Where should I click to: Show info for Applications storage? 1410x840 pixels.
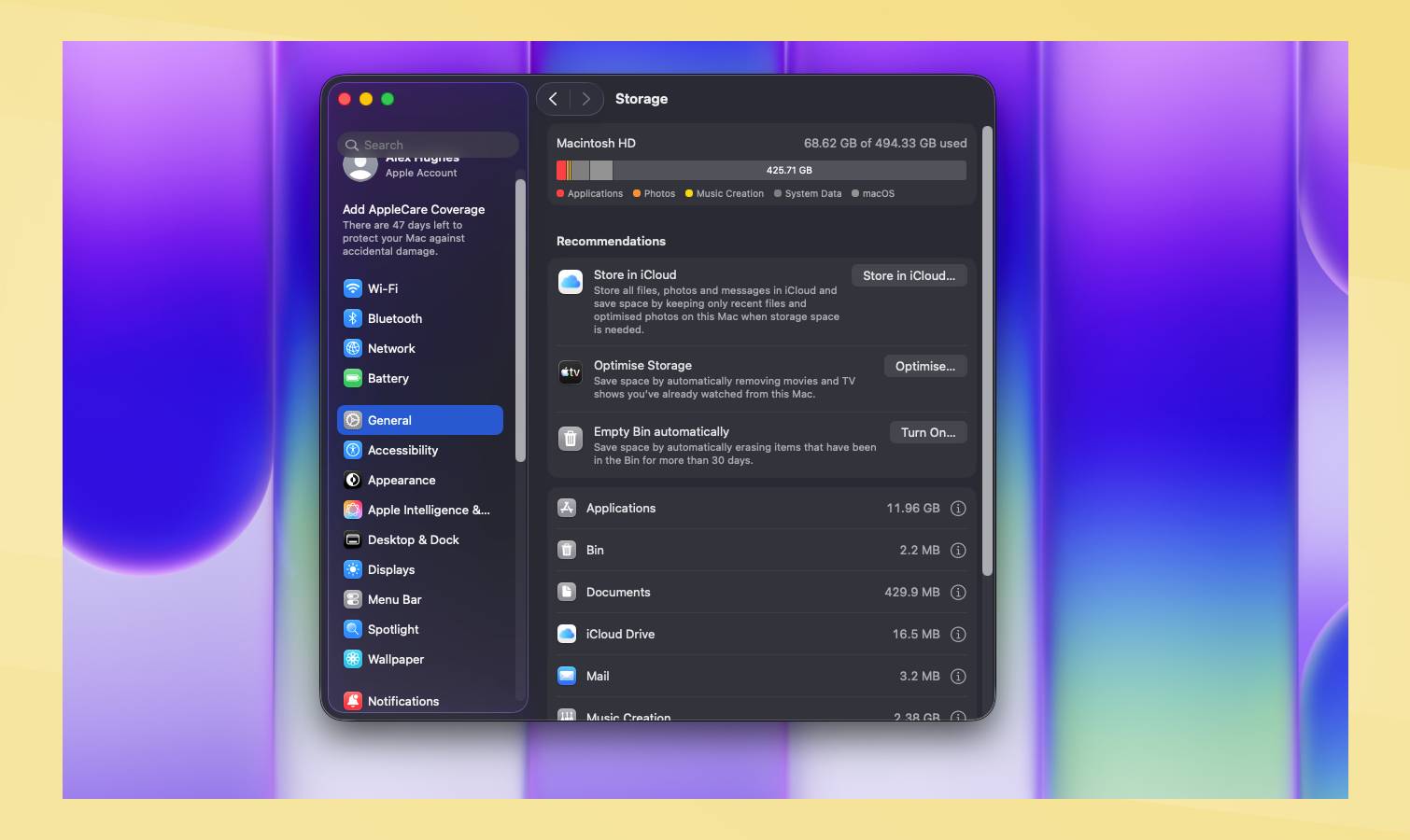[958, 509]
